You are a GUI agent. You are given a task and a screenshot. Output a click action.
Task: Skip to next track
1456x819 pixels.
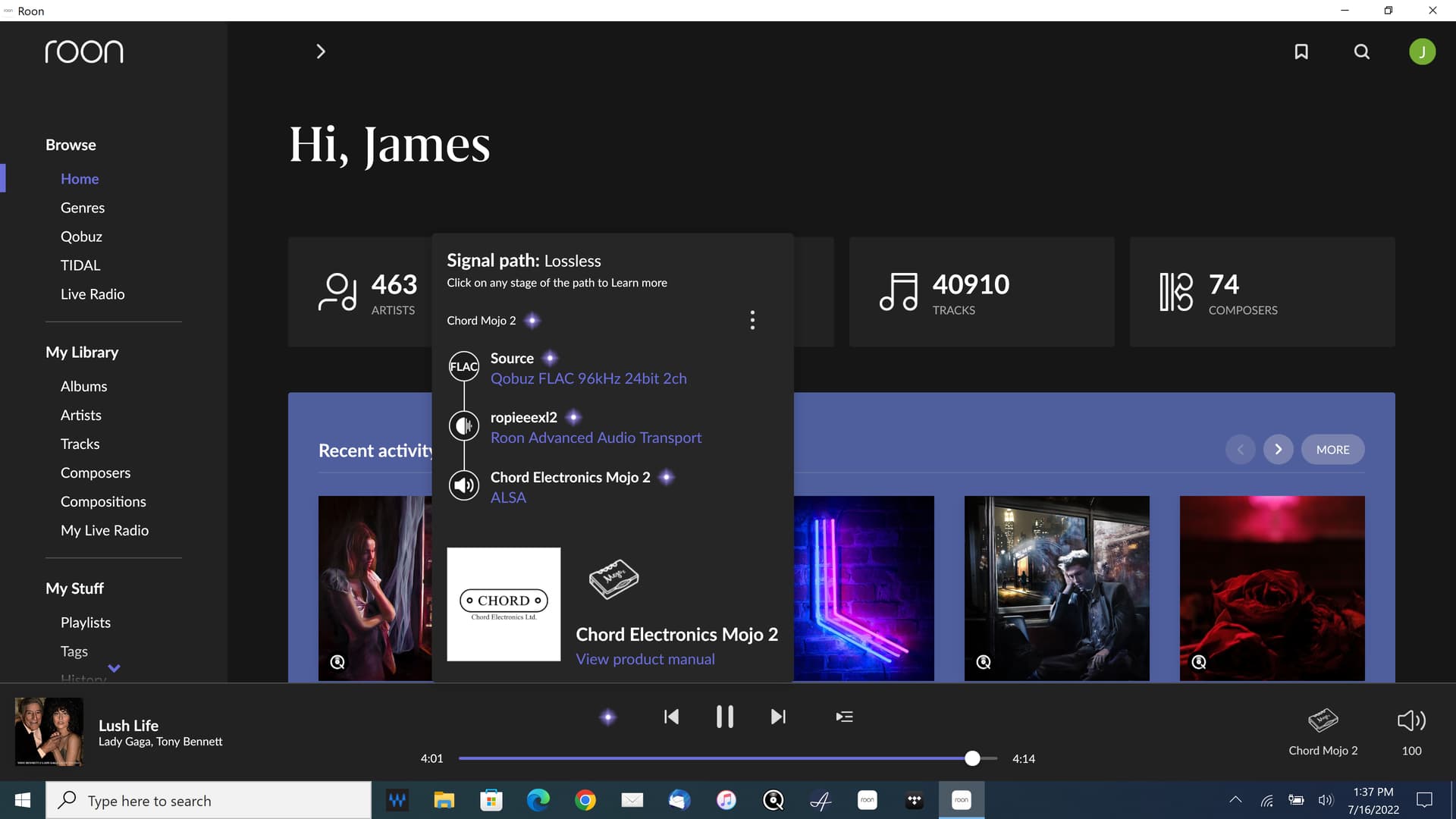tap(778, 717)
